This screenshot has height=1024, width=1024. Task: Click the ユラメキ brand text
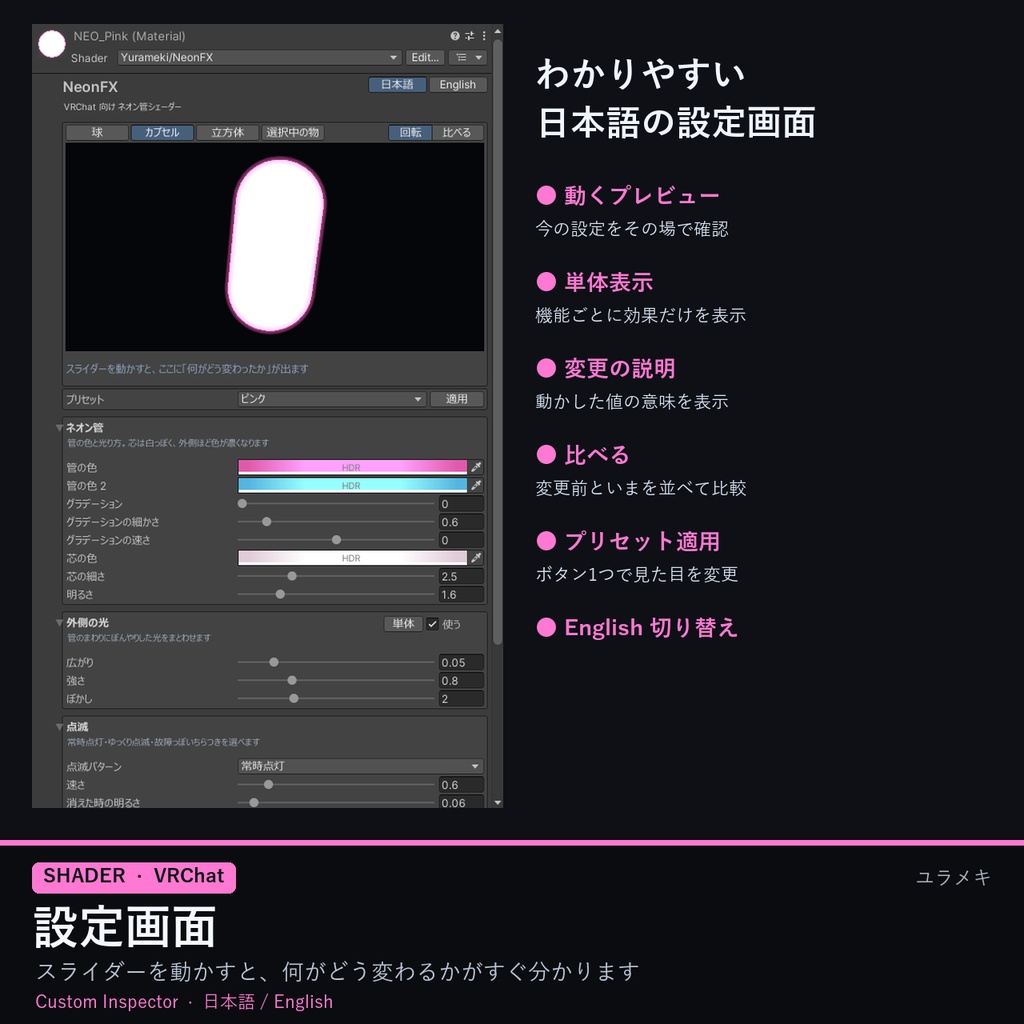(x=953, y=876)
